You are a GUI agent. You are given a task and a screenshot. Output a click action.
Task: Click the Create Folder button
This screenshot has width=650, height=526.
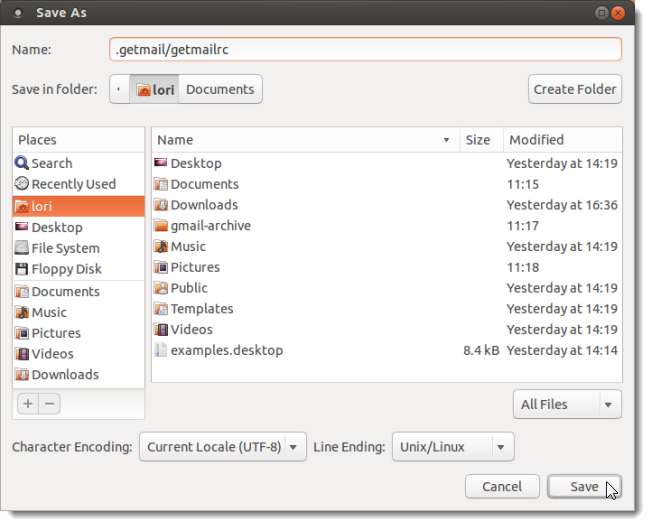click(575, 89)
